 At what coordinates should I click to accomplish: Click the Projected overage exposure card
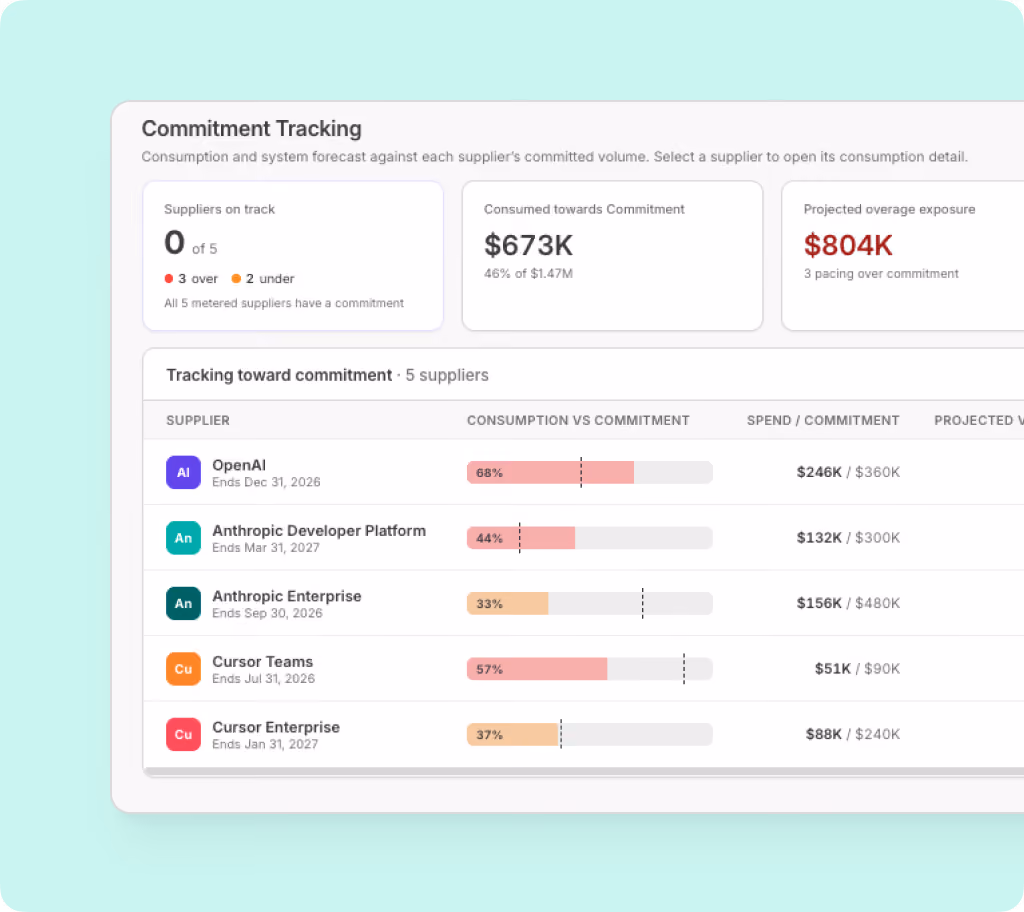point(903,255)
